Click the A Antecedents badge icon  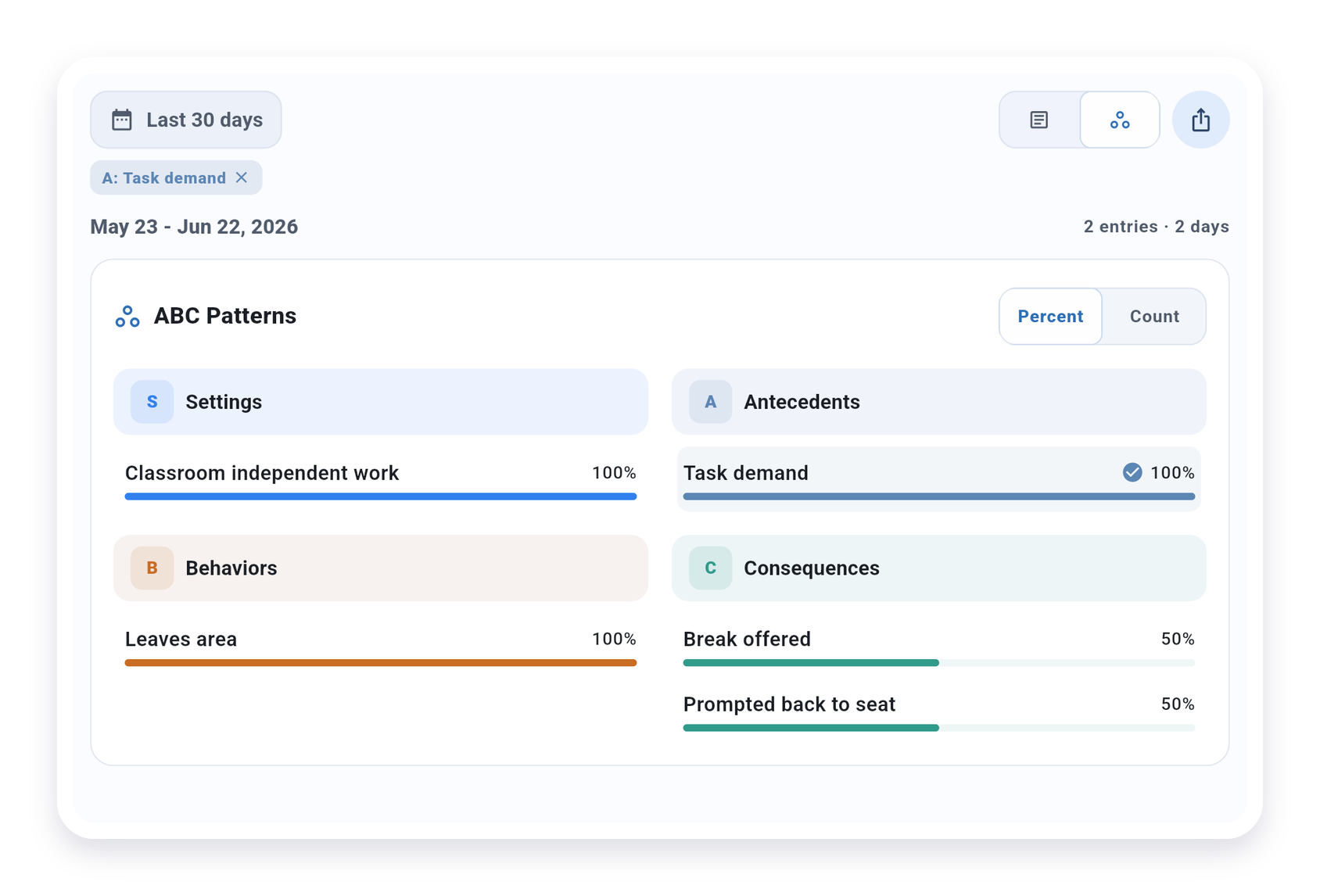pos(710,402)
